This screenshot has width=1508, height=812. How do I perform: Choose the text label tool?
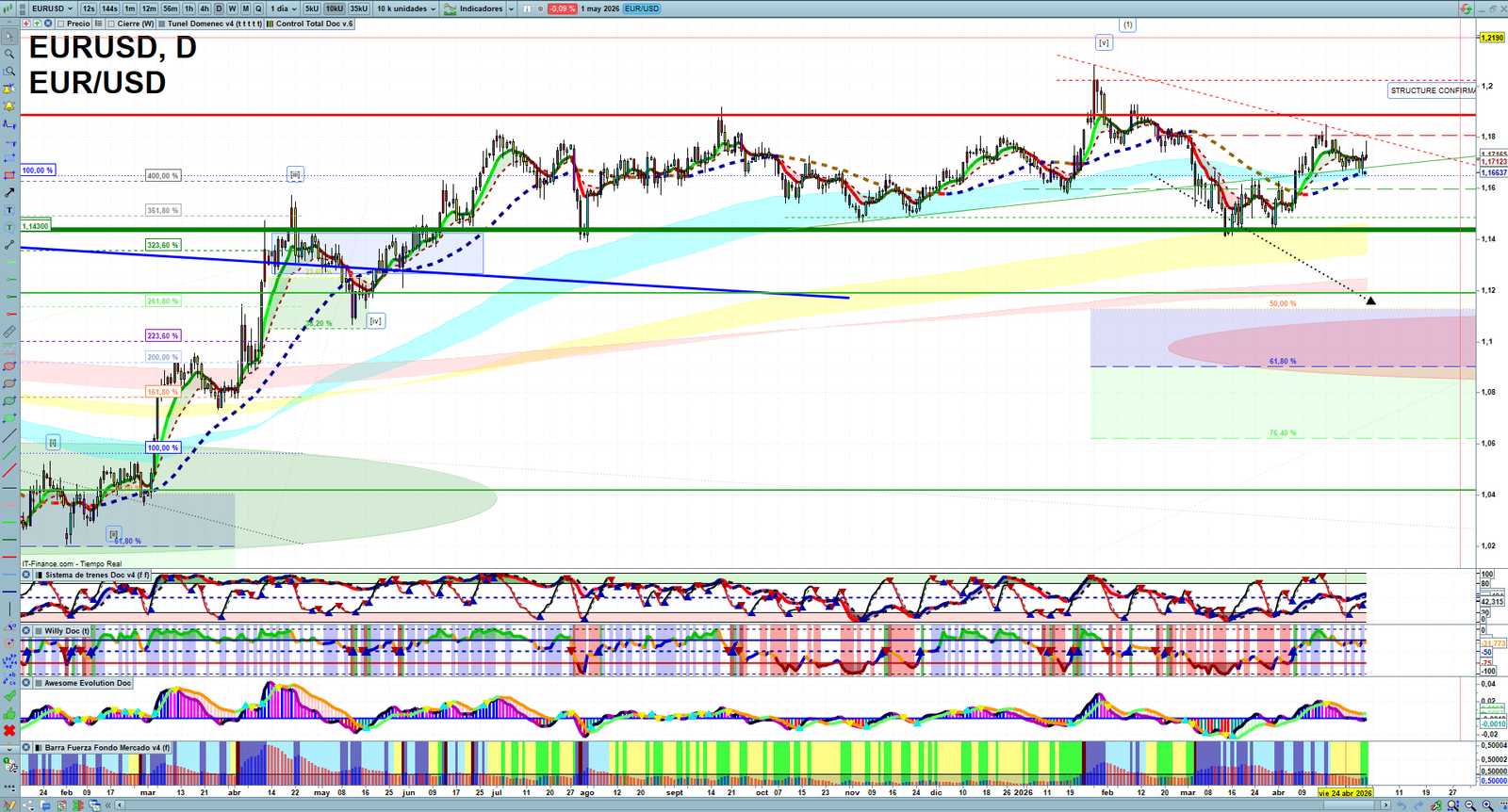pyautogui.click(x=9, y=210)
